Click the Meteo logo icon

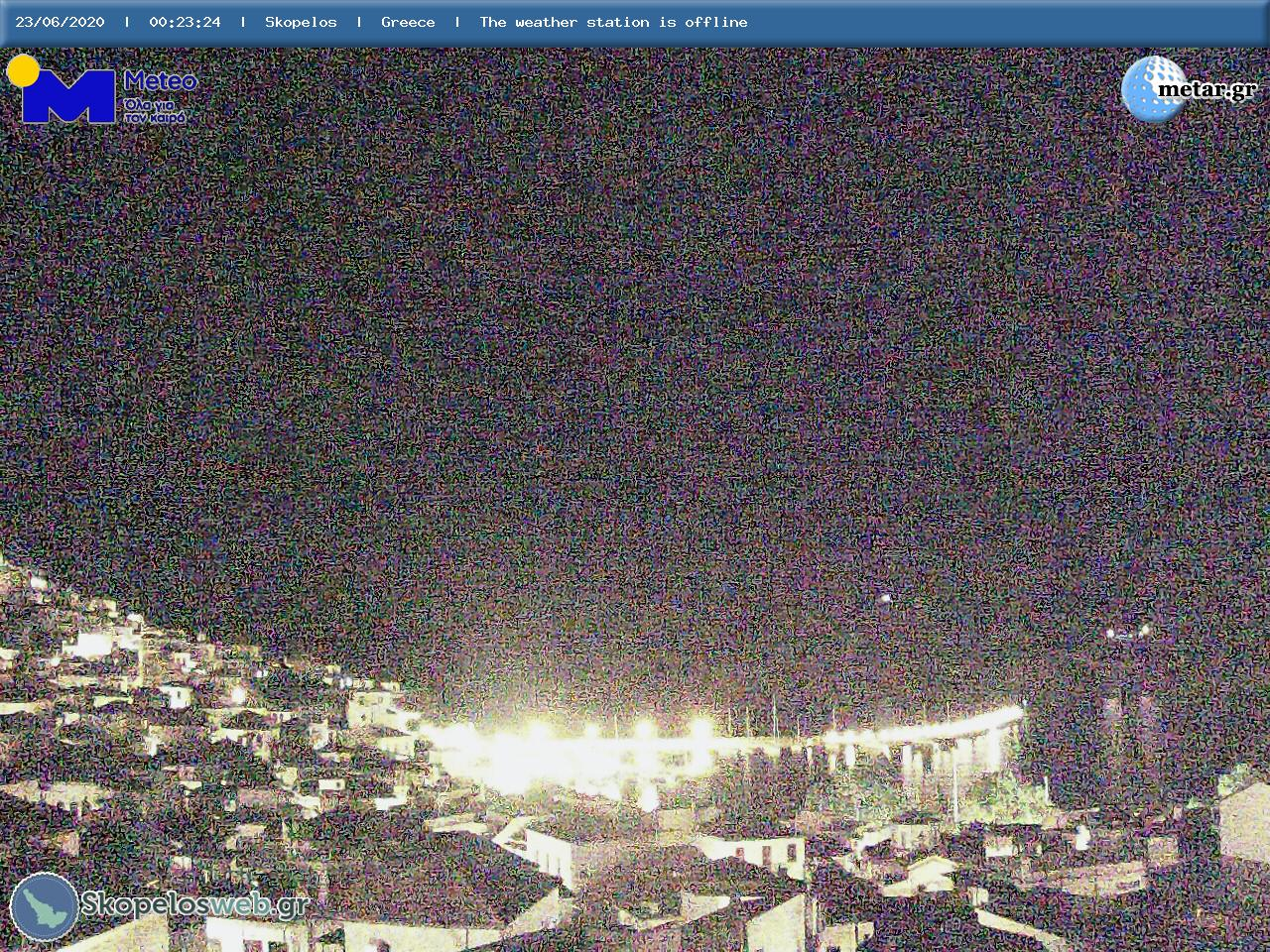[62, 89]
